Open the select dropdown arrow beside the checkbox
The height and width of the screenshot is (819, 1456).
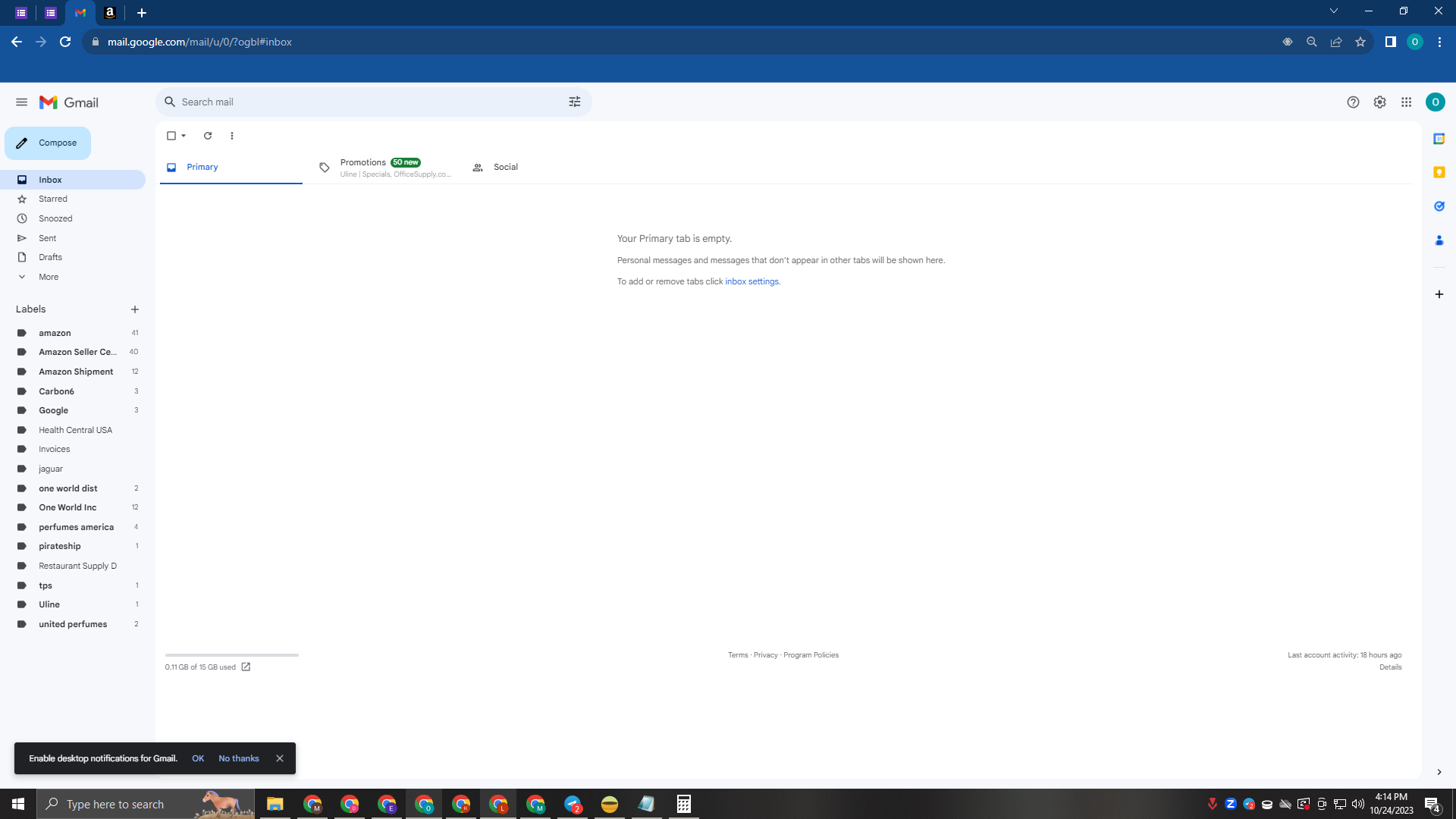[x=184, y=136]
